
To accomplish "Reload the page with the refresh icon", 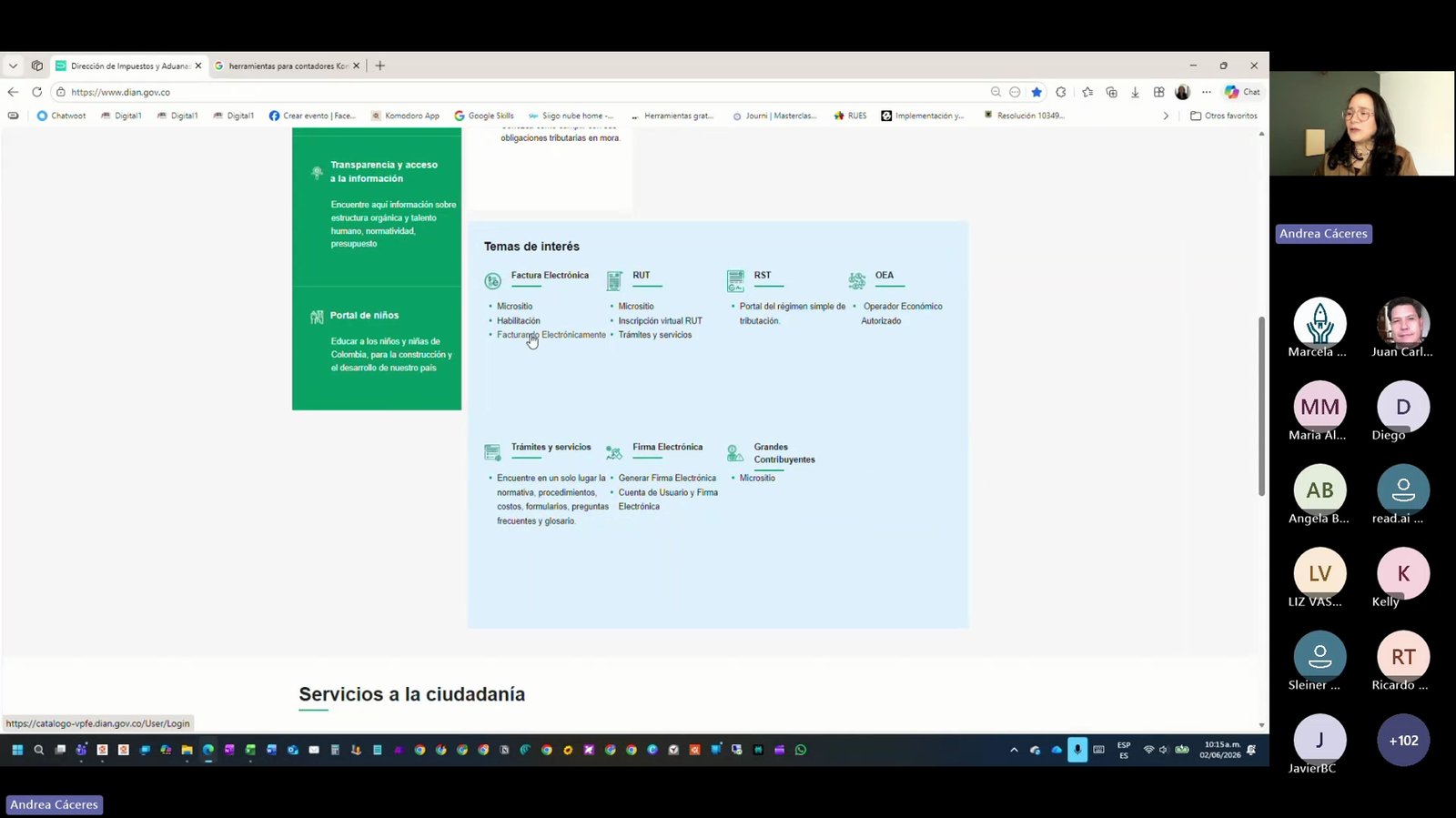I will tap(36, 92).
